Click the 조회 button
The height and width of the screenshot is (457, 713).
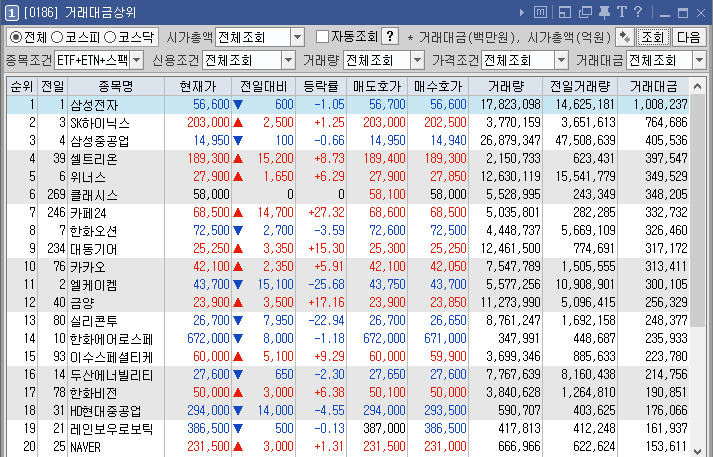[653, 37]
